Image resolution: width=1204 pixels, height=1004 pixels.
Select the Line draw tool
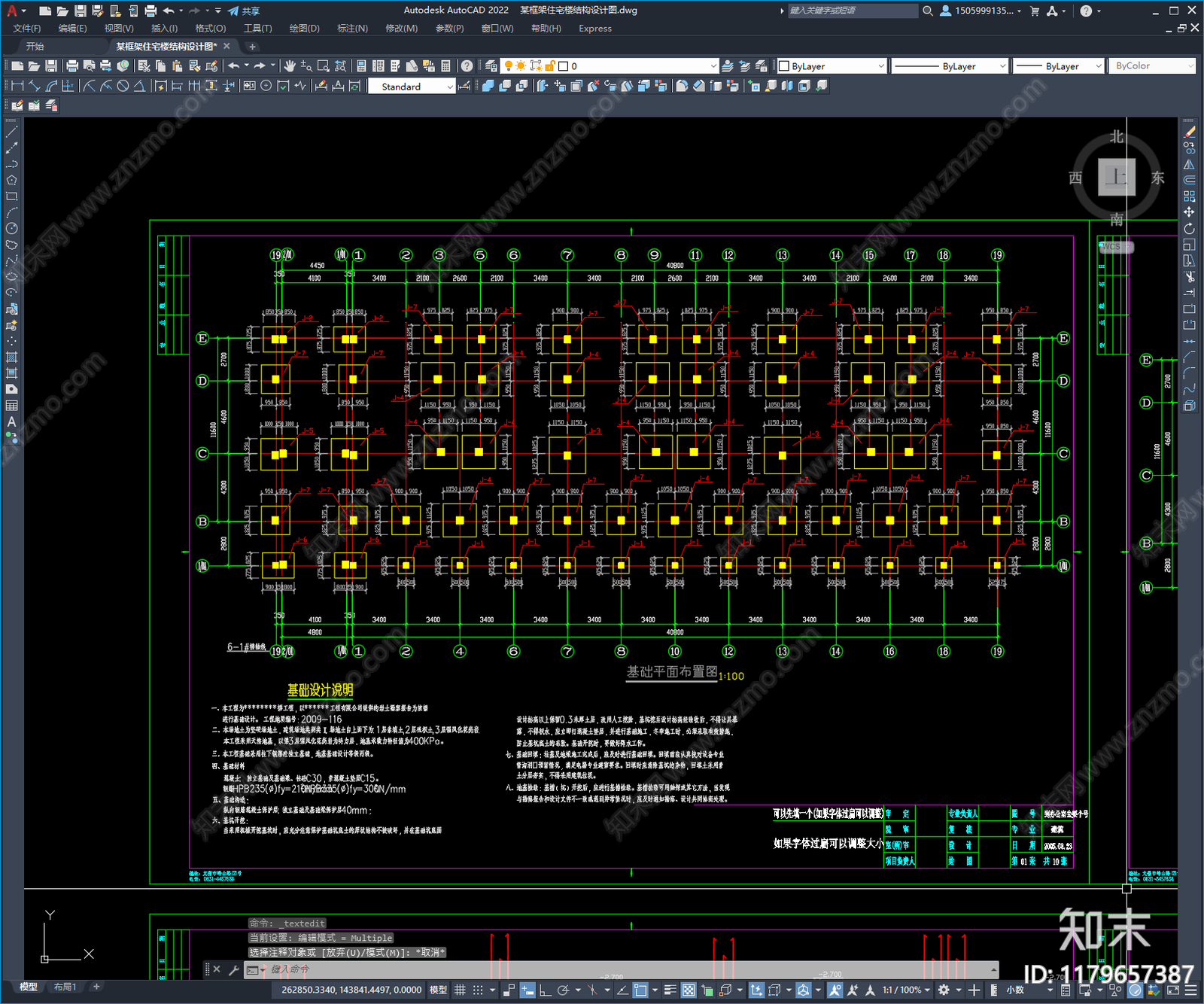[11, 132]
